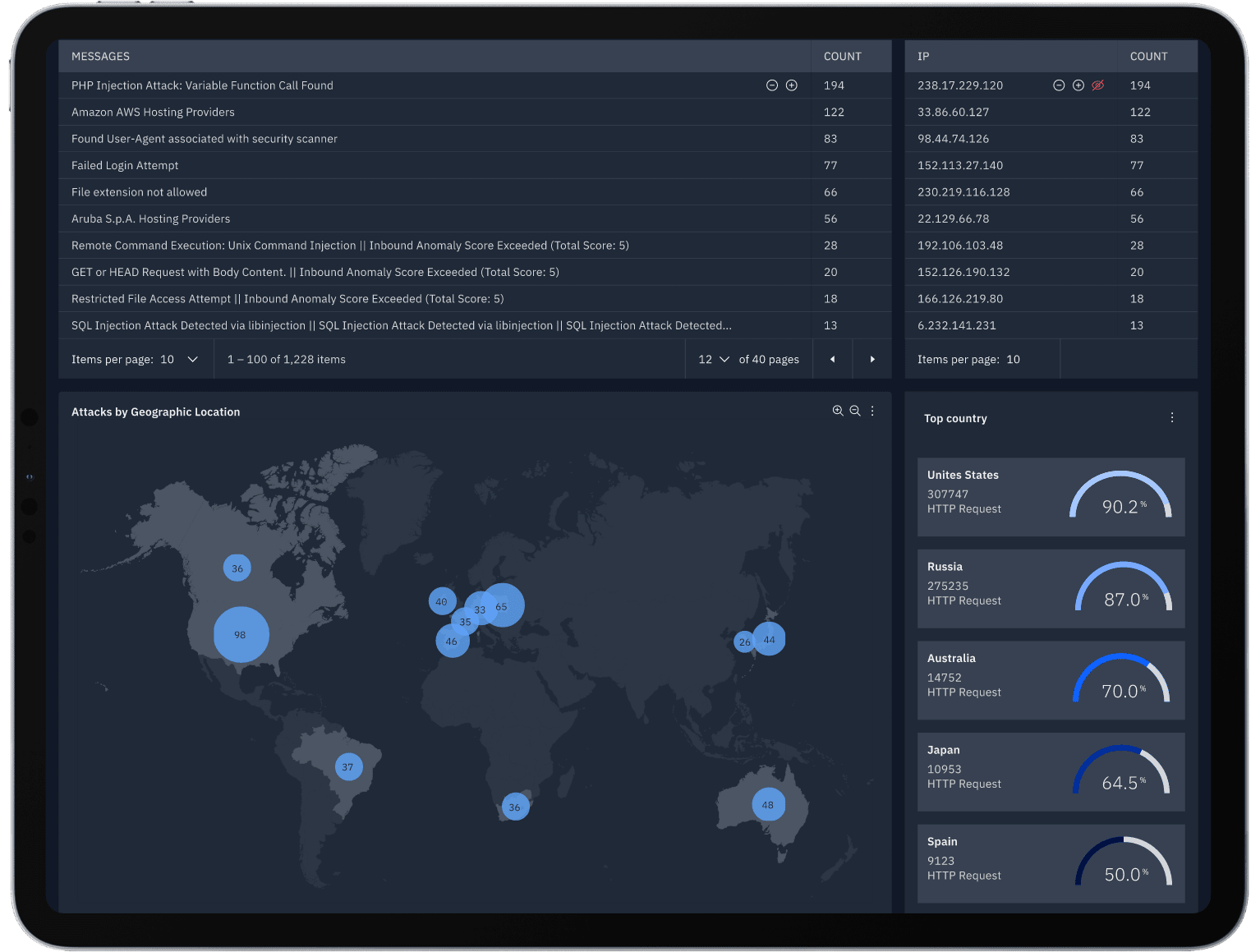The image size is (1260, 952).
Task: Select IP 152.113.27.140 row
Action: pyautogui.click(x=1051, y=166)
